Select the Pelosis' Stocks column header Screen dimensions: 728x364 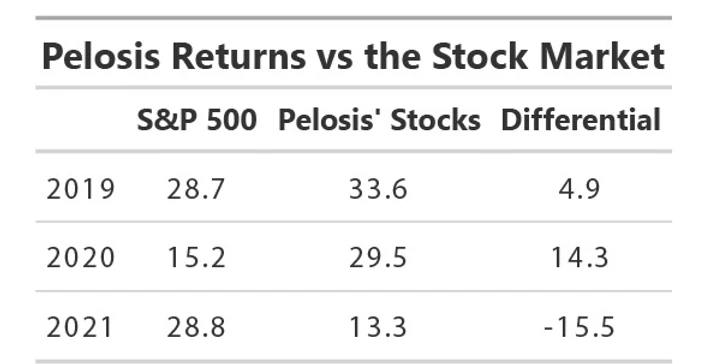379,120
